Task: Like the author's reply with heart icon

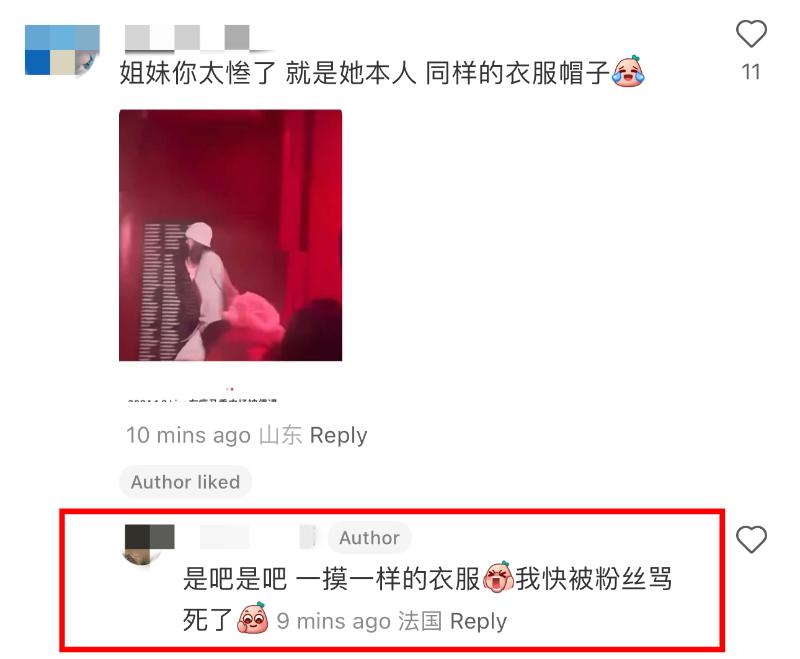Action: coord(751,539)
